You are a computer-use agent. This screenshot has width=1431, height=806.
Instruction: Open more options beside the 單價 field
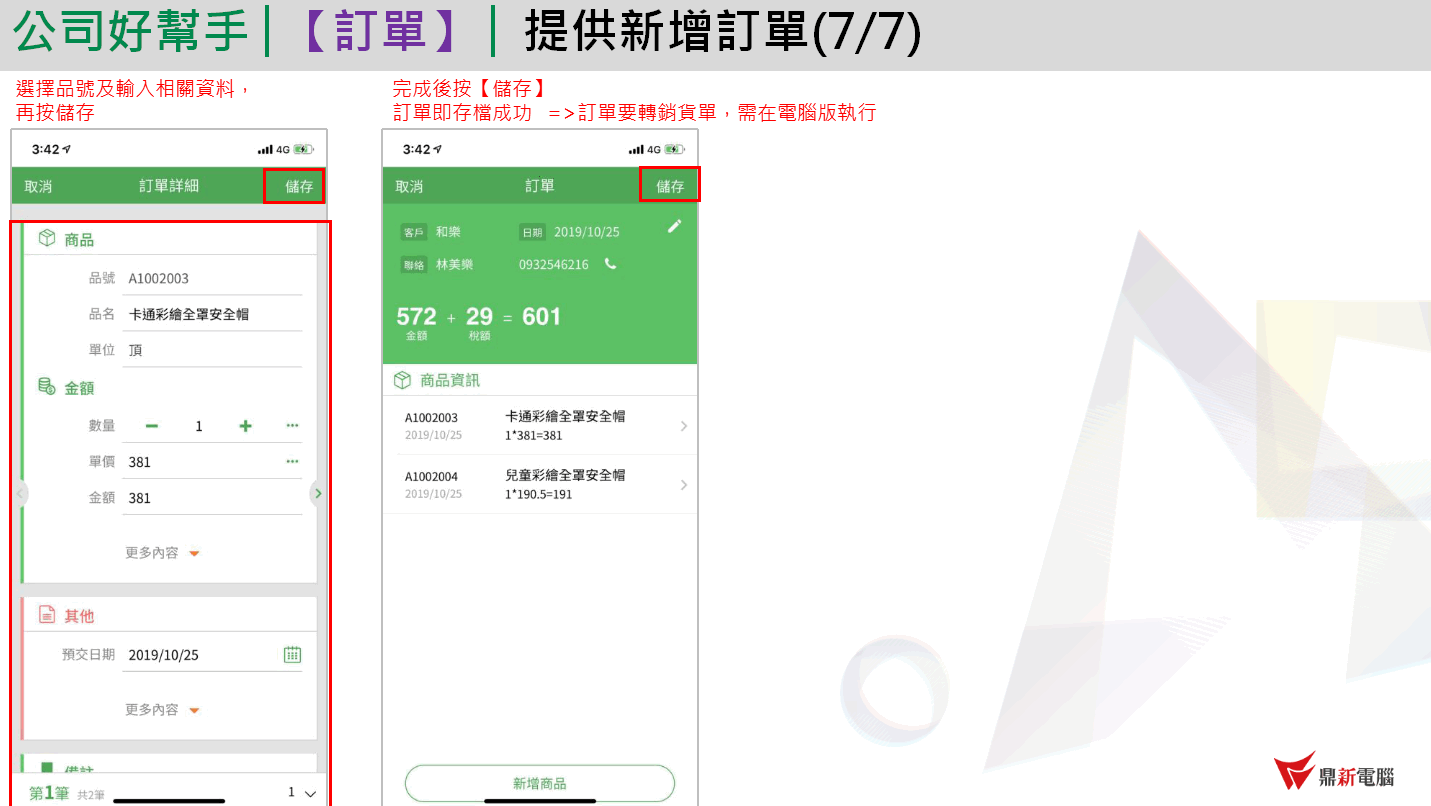click(292, 461)
